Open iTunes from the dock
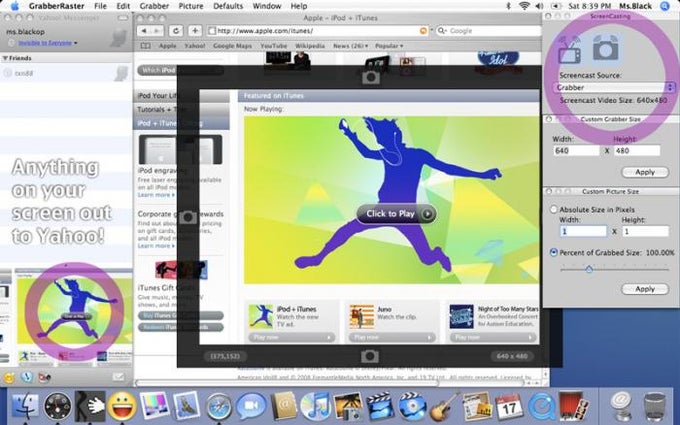Screen dimensions: 680x425 pyautogui.click(x=316, y=407)
